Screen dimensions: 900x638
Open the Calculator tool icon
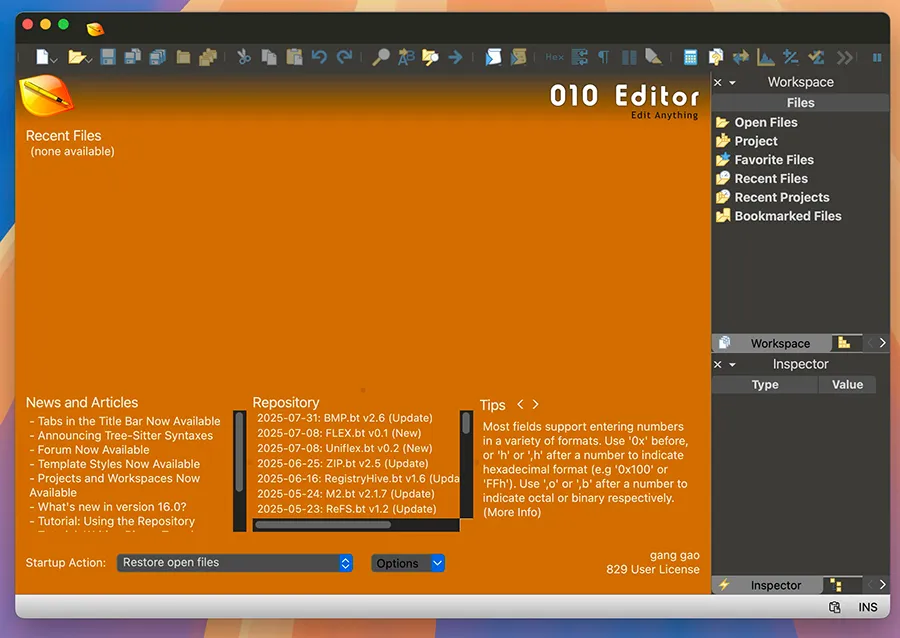(x=690, y=57)
